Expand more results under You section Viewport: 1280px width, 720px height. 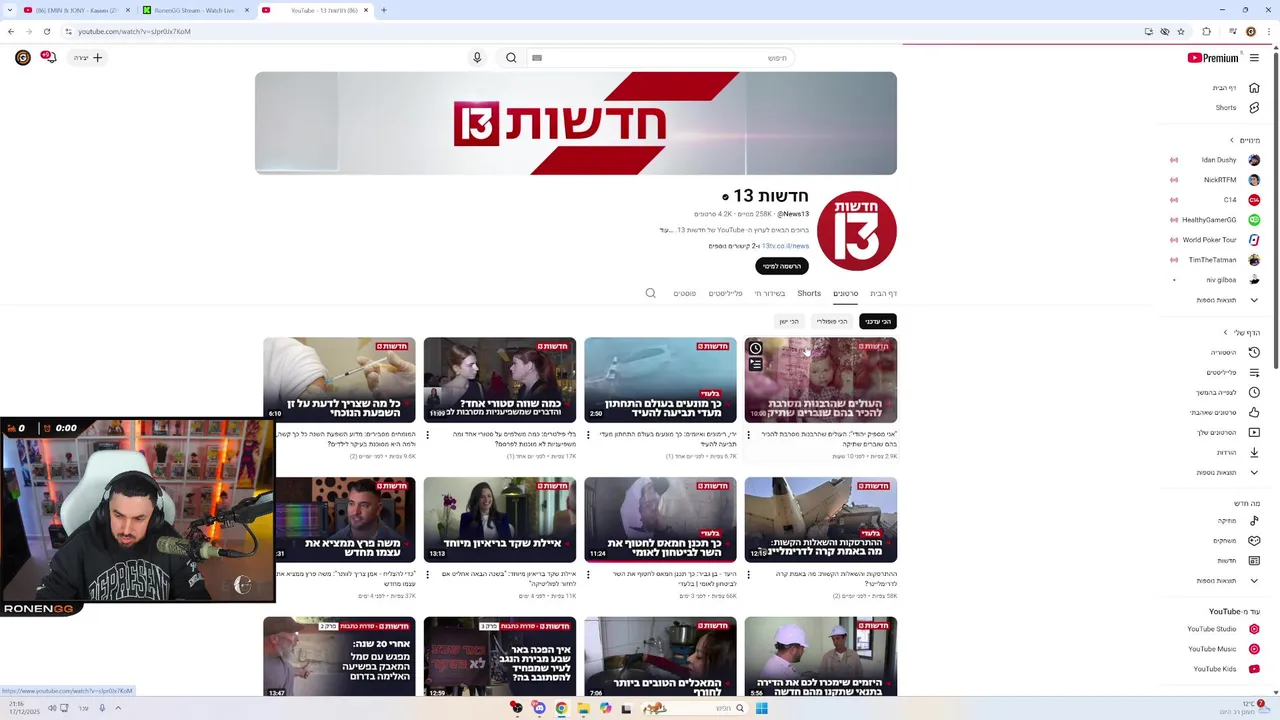[1226, 472]
